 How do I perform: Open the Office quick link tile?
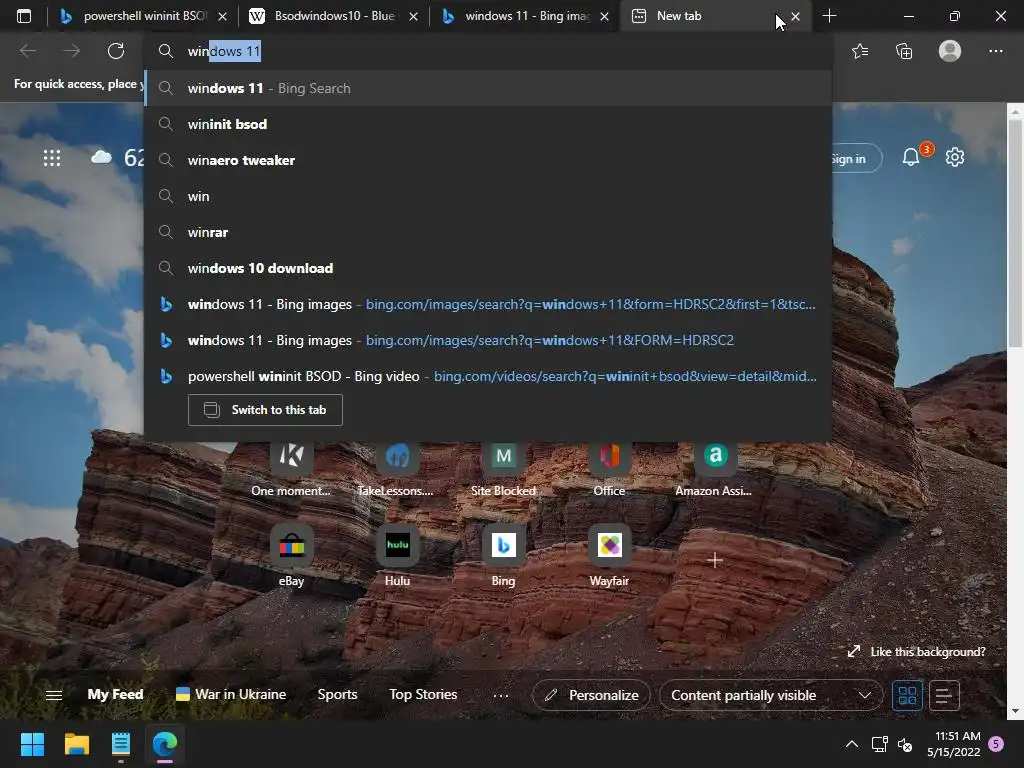[x=609, y=469]
